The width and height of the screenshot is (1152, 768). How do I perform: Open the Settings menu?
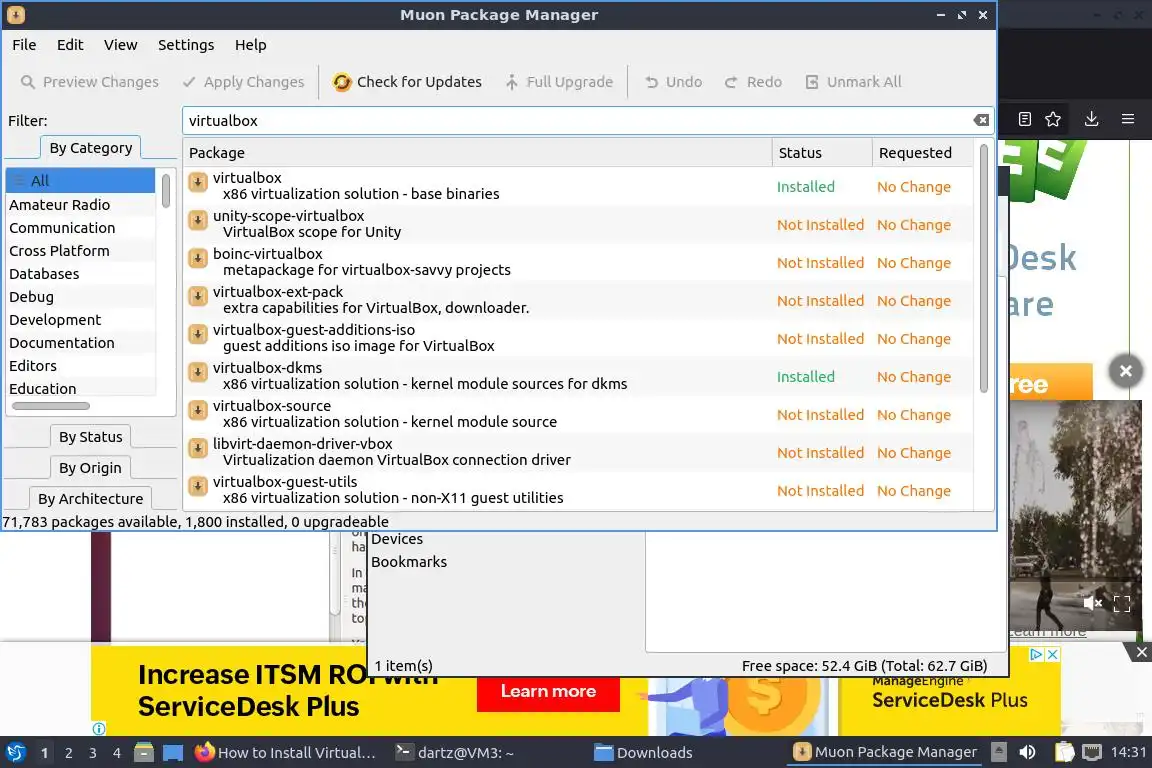[x=186, y=45]
